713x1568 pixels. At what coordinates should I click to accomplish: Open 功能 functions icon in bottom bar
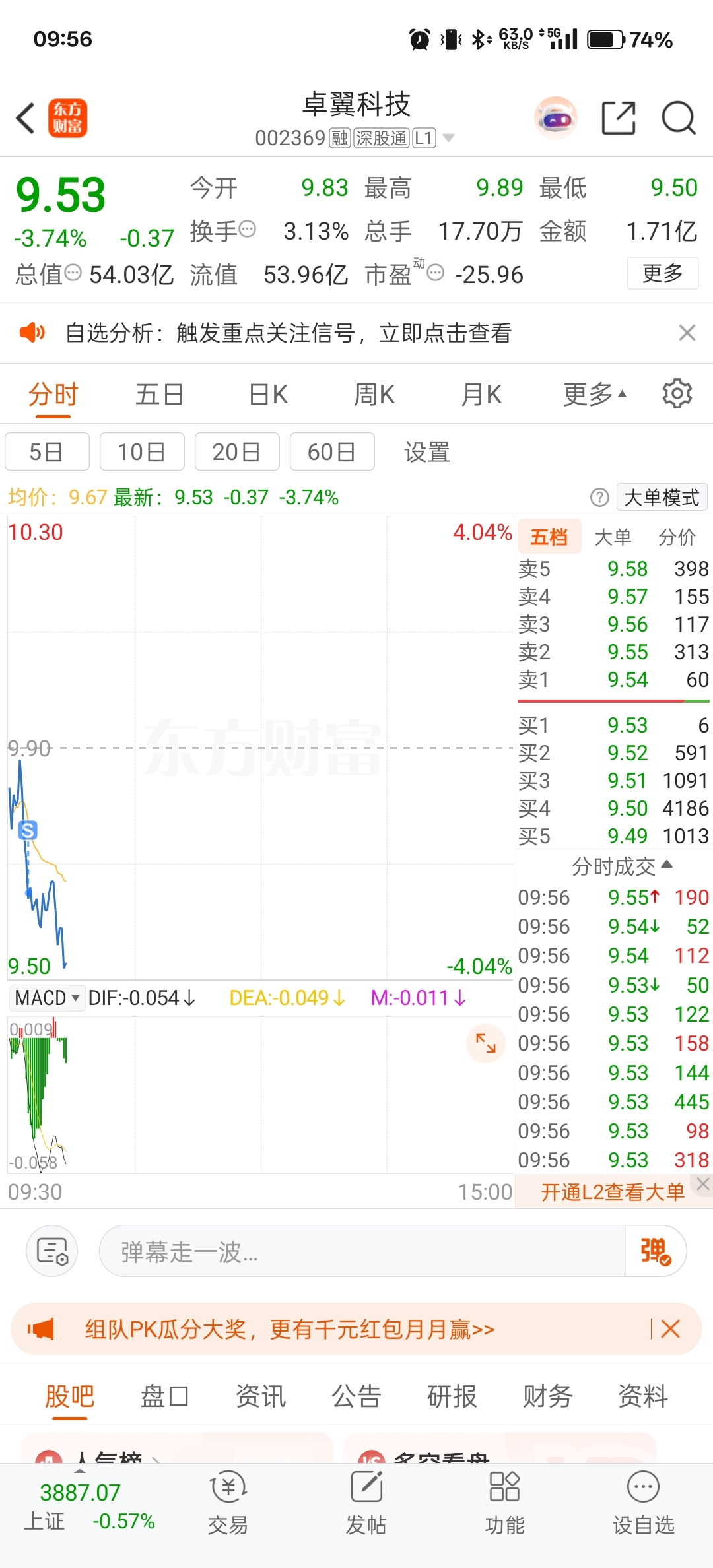pyautogui.click(x=505, y=1503)
